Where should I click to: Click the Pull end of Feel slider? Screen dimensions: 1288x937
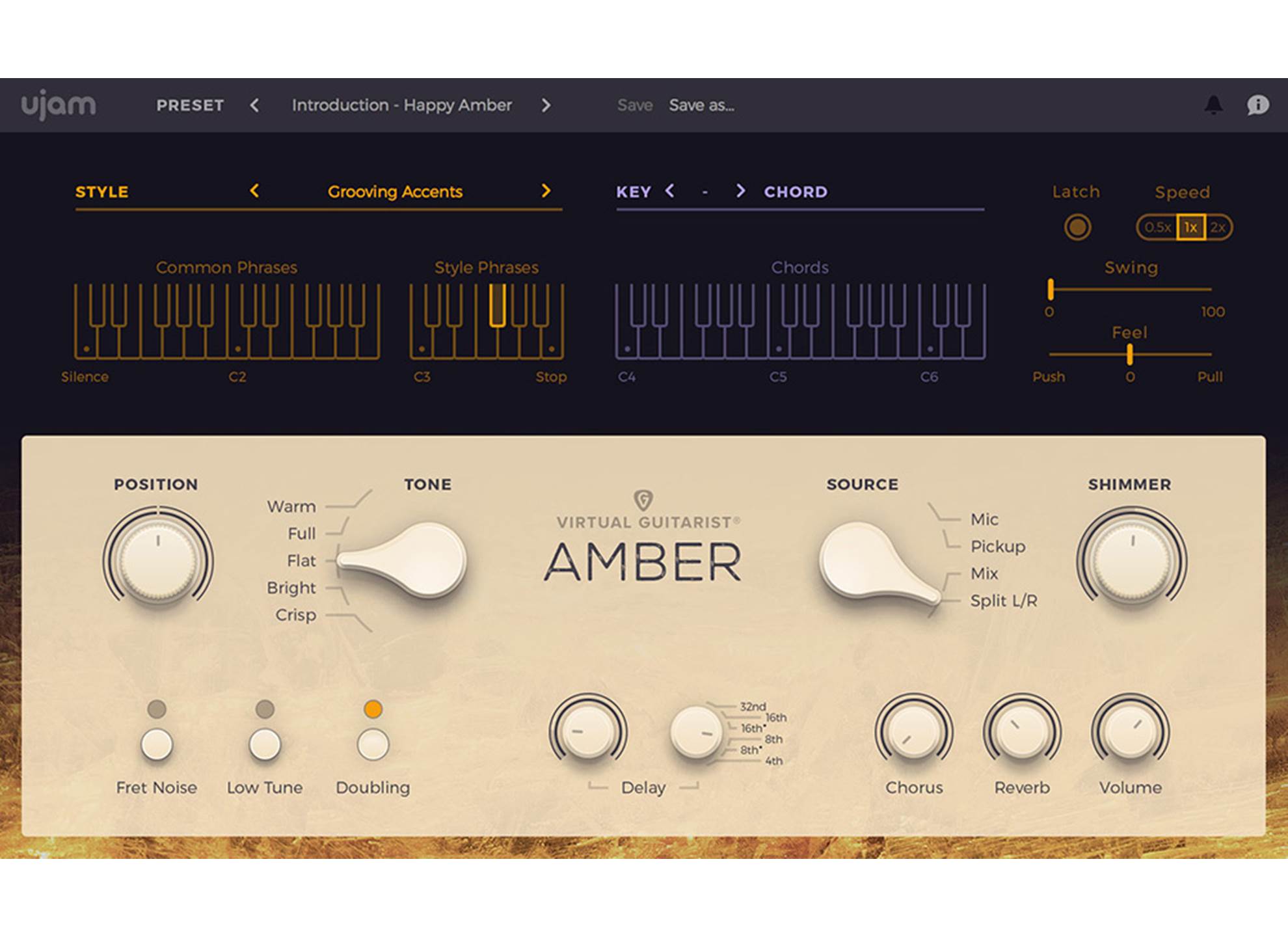tap(1210, 377)
